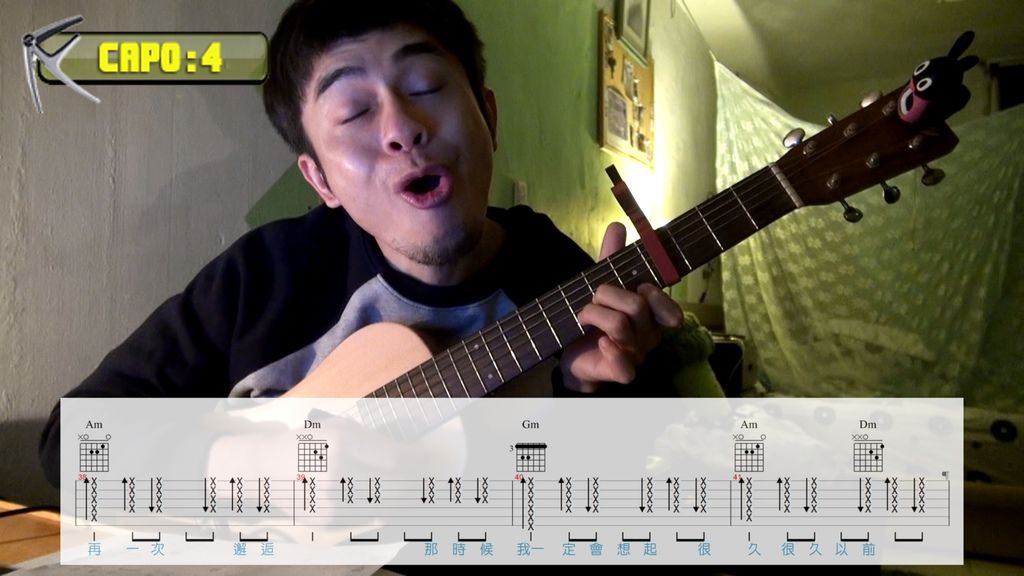This screenshot has height=576, width=1024.
Task: Select the Am chord diagram in measure 41
Action: click(x=749, y=453)
